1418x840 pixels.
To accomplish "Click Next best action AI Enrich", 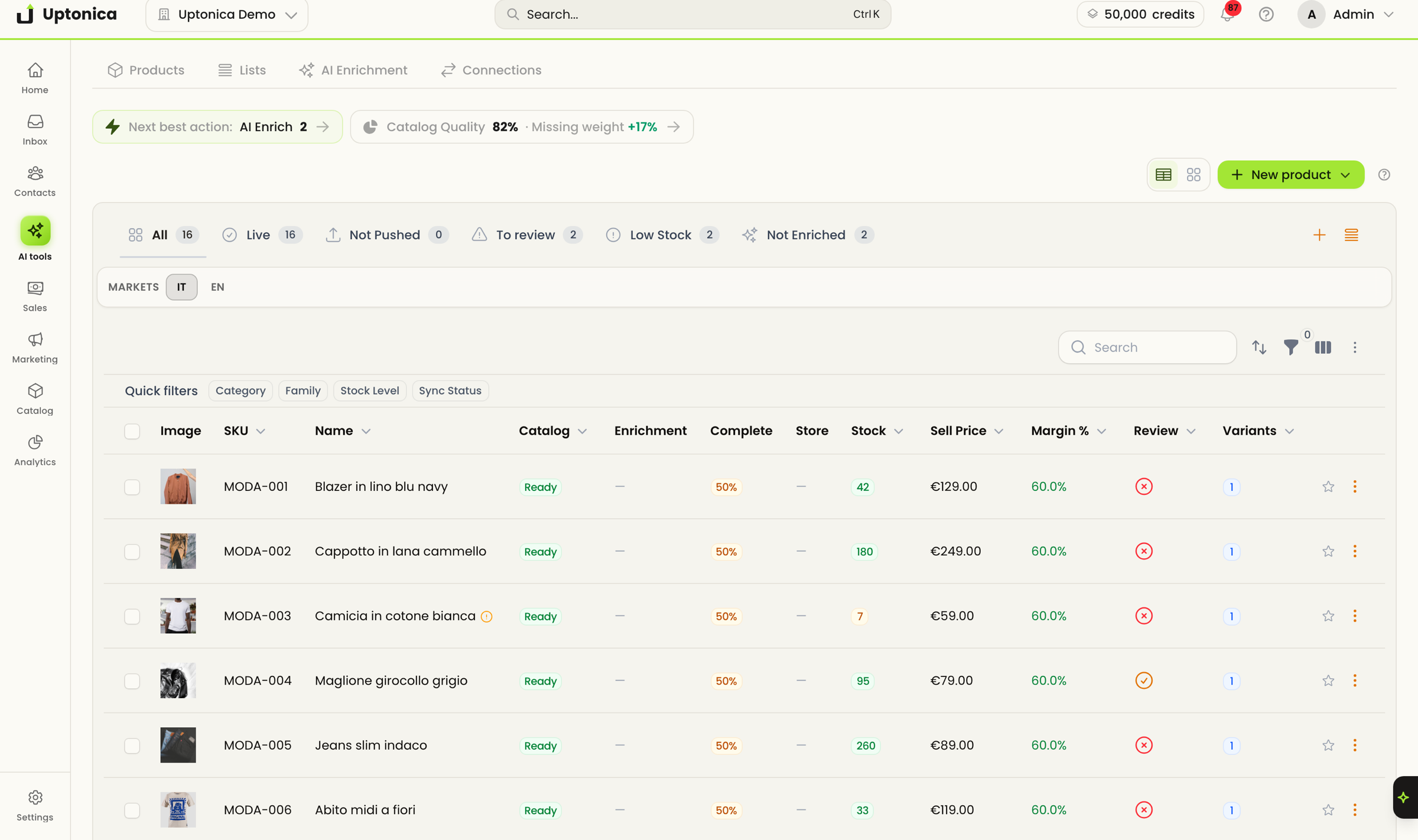I will pos(217,127).
